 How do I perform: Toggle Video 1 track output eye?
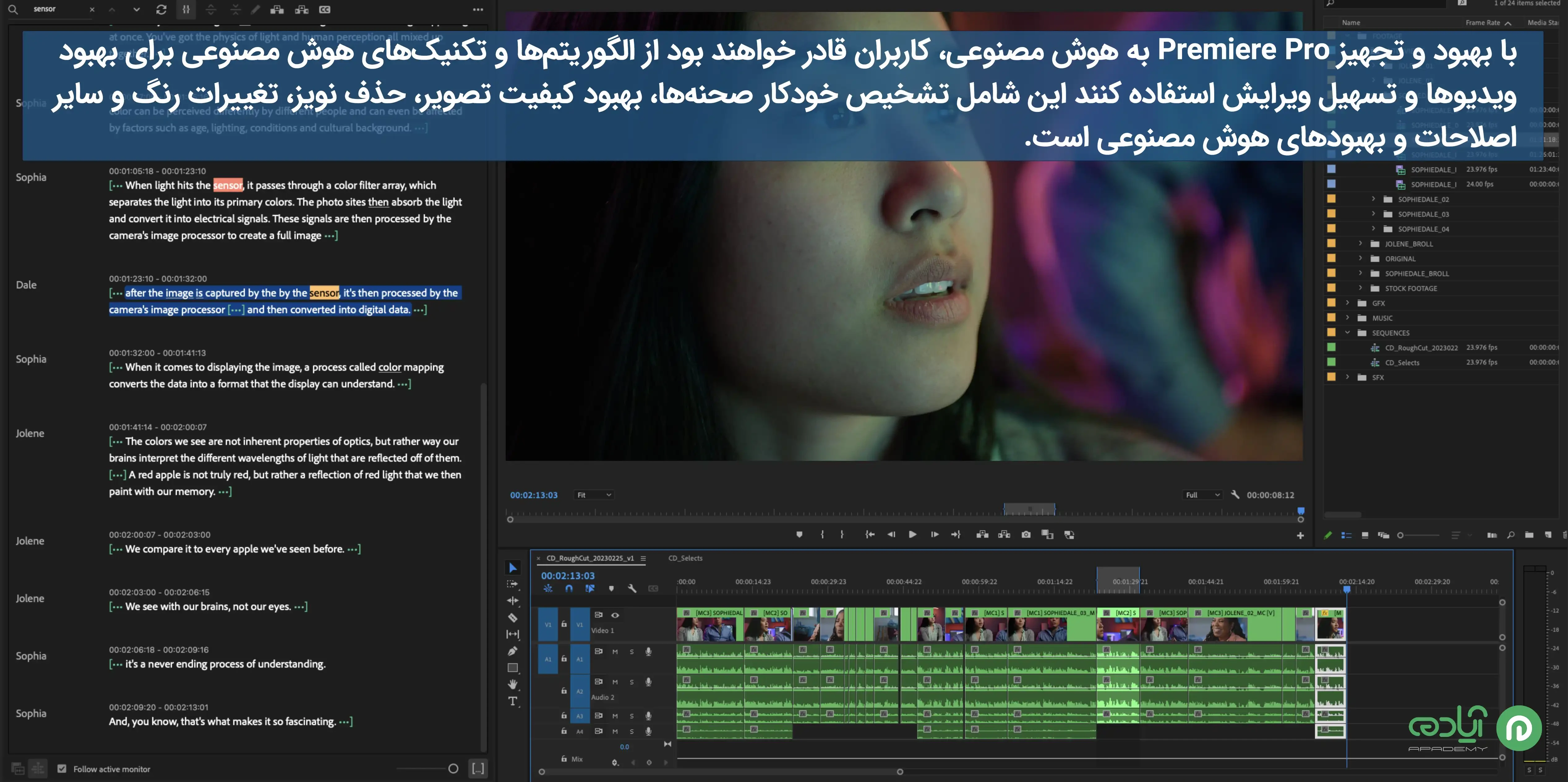click(615, 615)
